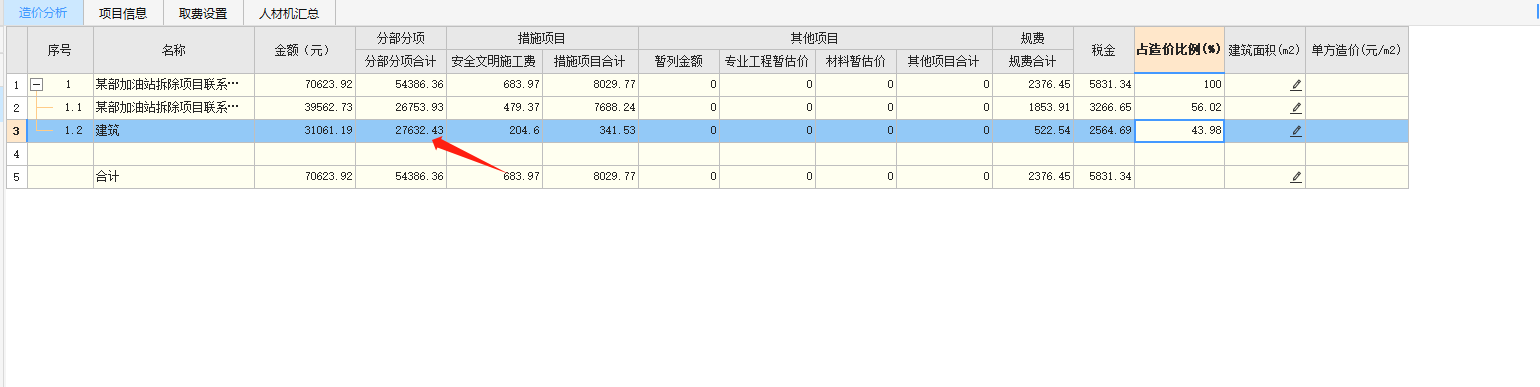Click the 3266.65 税金 cell
The height and width of the screenshot is (387, 1540).
click(1104, 108)
